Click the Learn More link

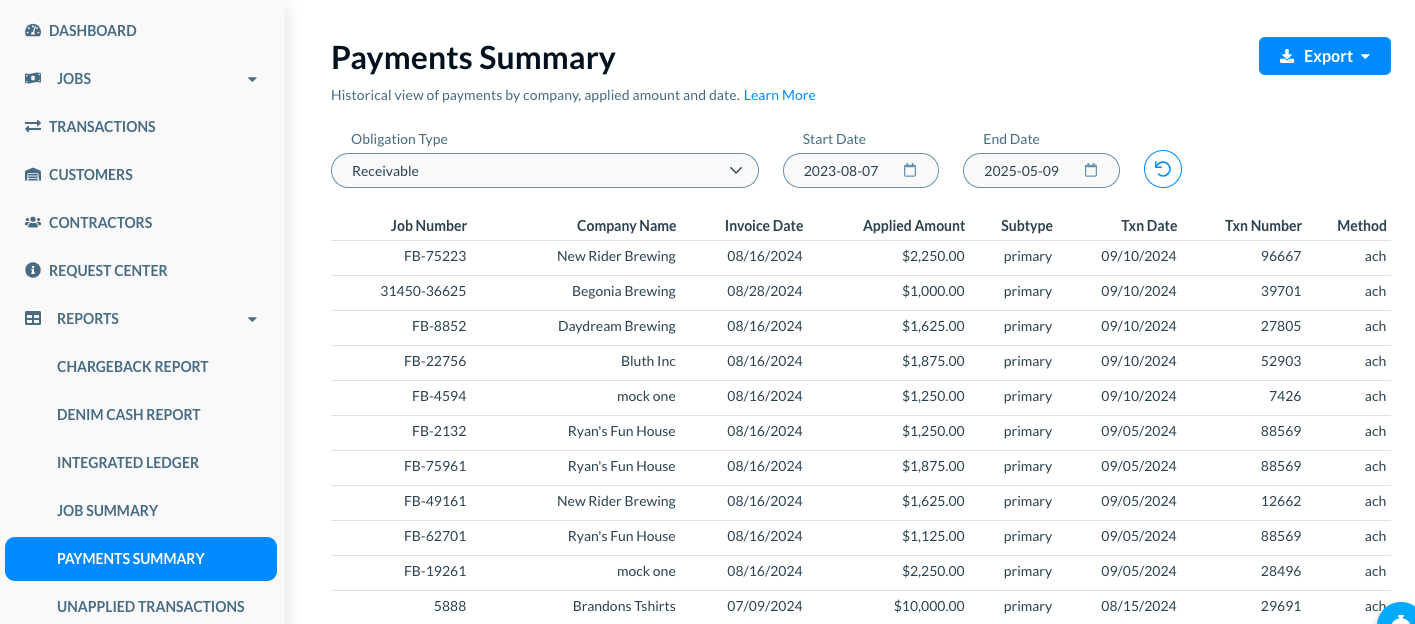(779, 95)
